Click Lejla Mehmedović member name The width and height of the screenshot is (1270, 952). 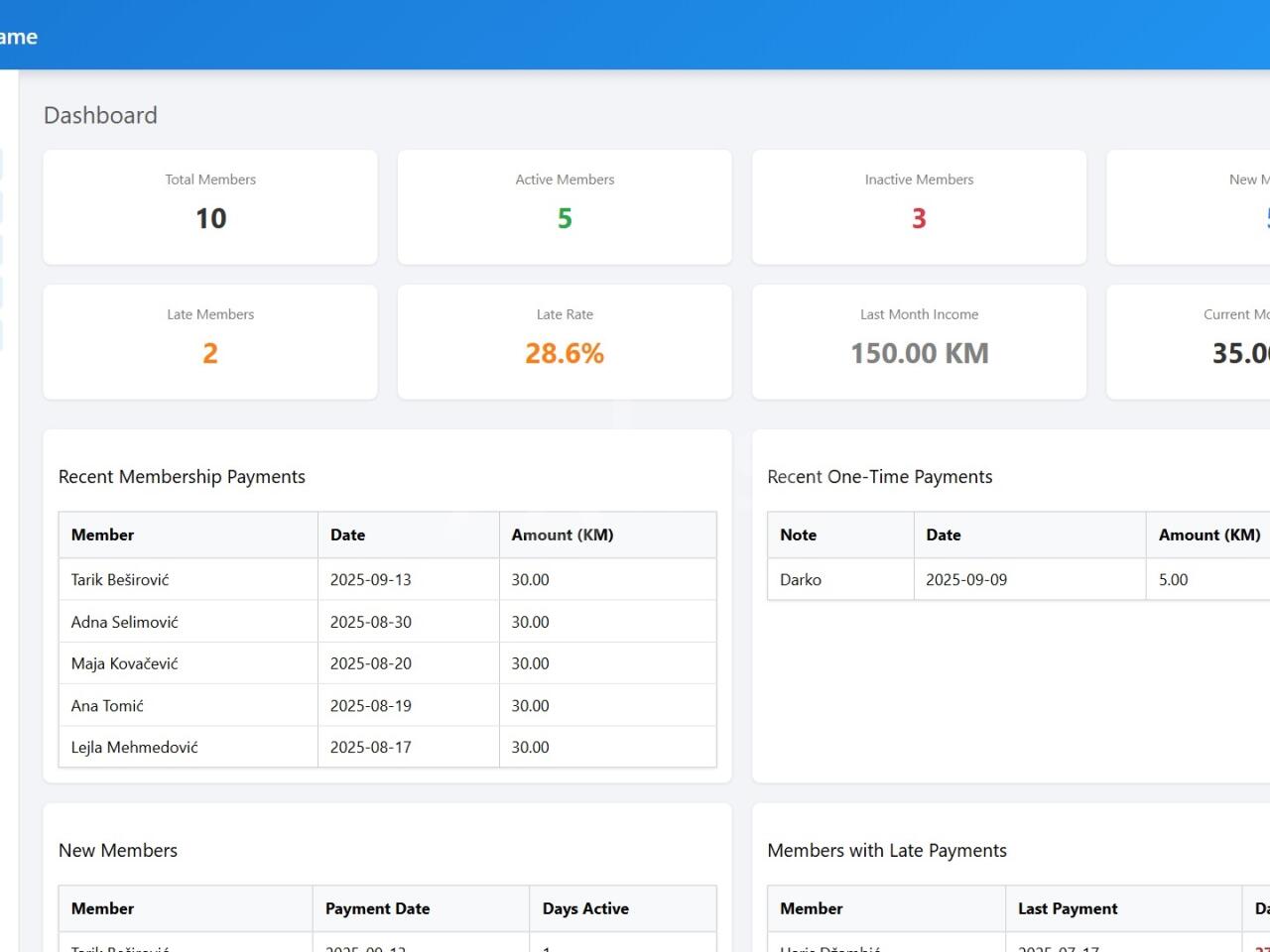pos(134,748)
